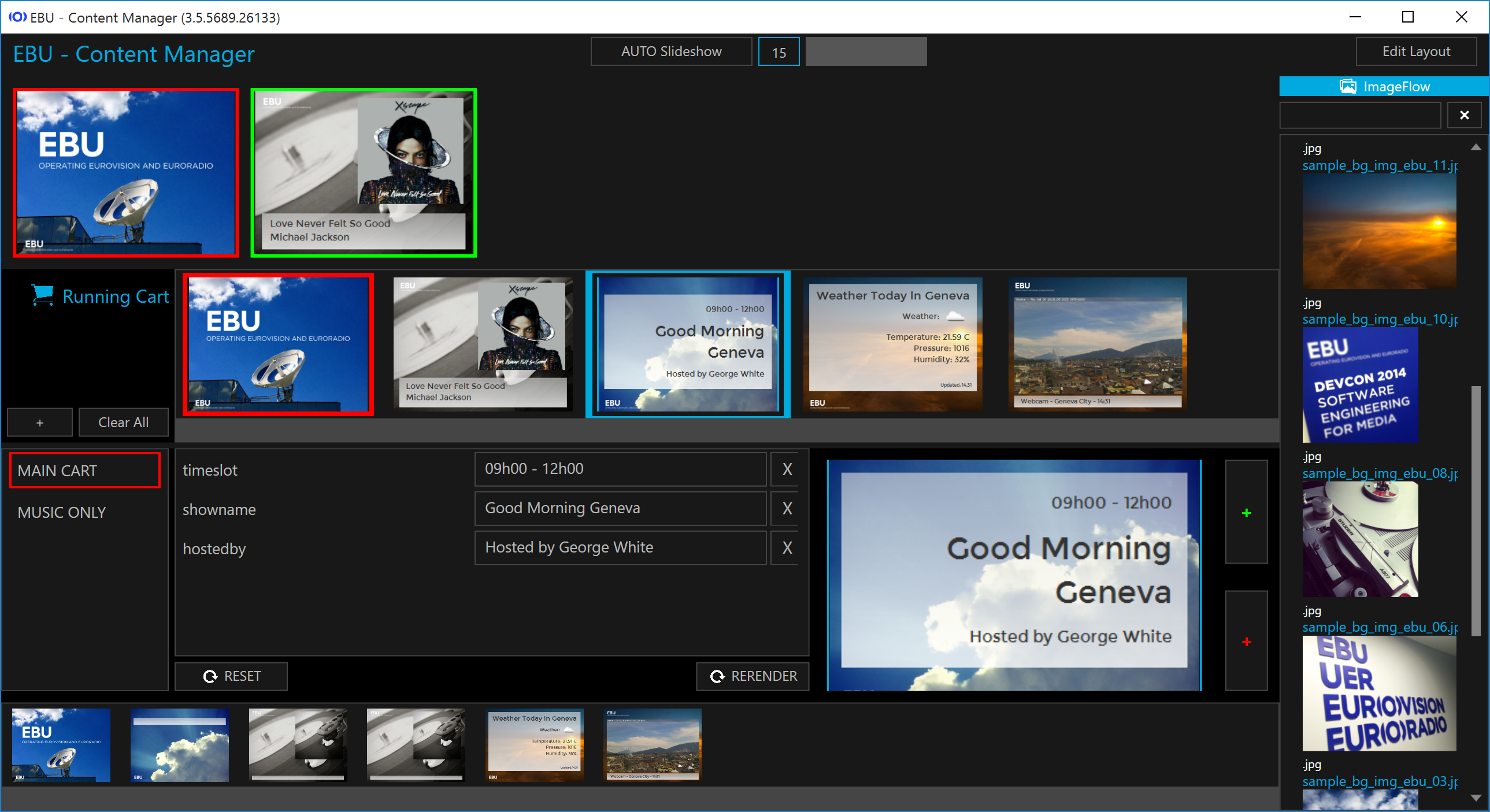
Task: Click Clear All in Running Cart
Action: tap(123, 422)
